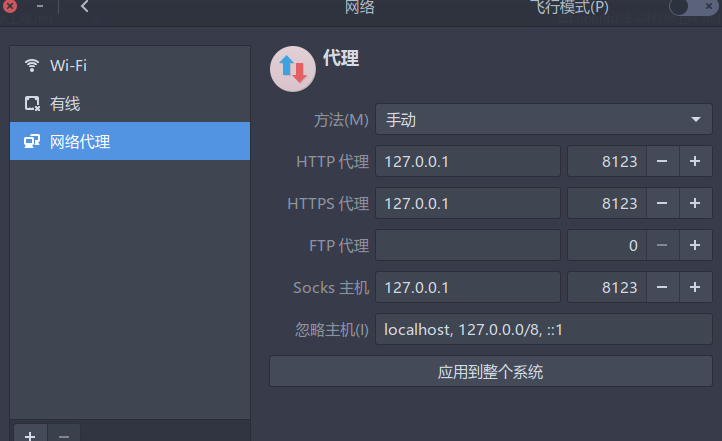Image resolution: width=722 pixels, height=441 pixels.
Task: Go back using the header arrow
Action: tap(84, 7)
